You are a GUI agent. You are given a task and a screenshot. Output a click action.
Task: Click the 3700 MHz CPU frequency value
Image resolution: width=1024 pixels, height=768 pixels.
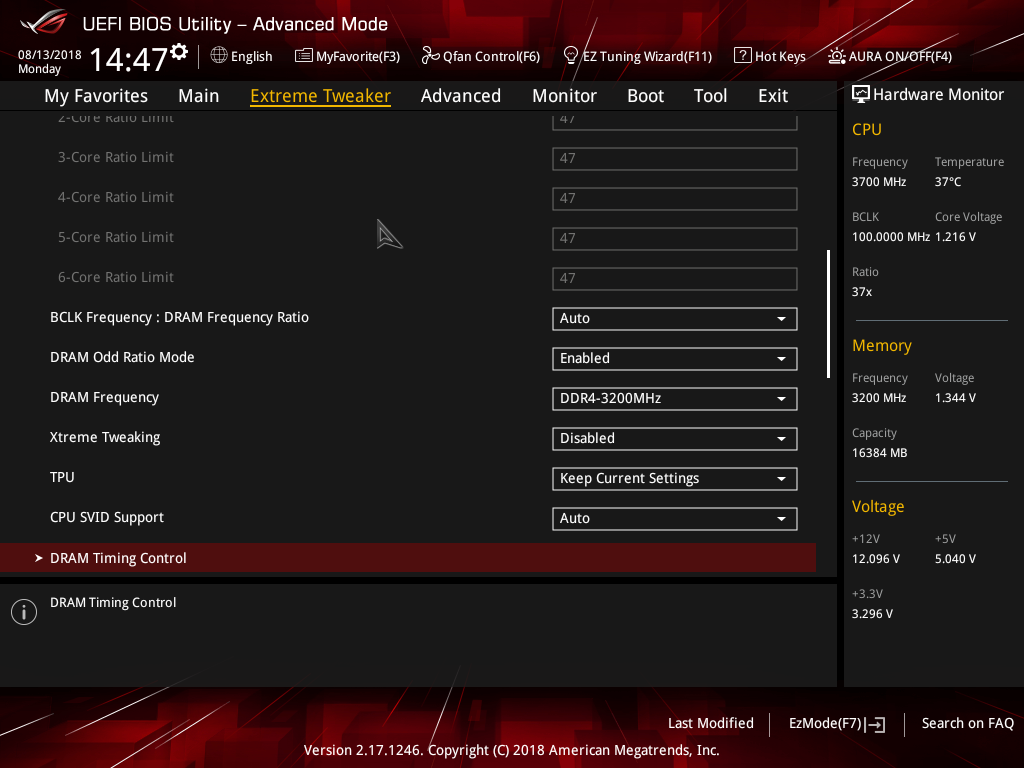pyautogui.click(x=879, y=182)
